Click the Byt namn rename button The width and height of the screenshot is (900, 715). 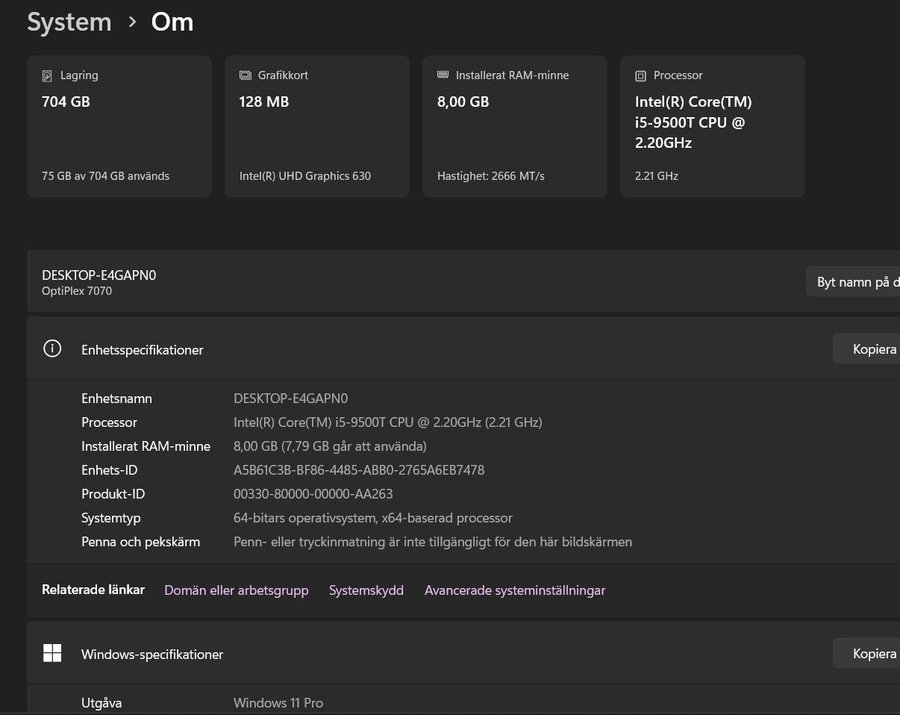(853, 282)
